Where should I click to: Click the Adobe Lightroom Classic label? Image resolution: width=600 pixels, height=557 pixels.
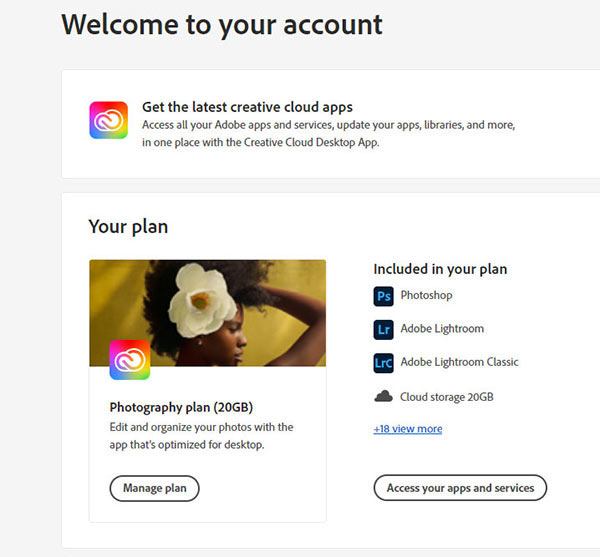tap(459, 362)
